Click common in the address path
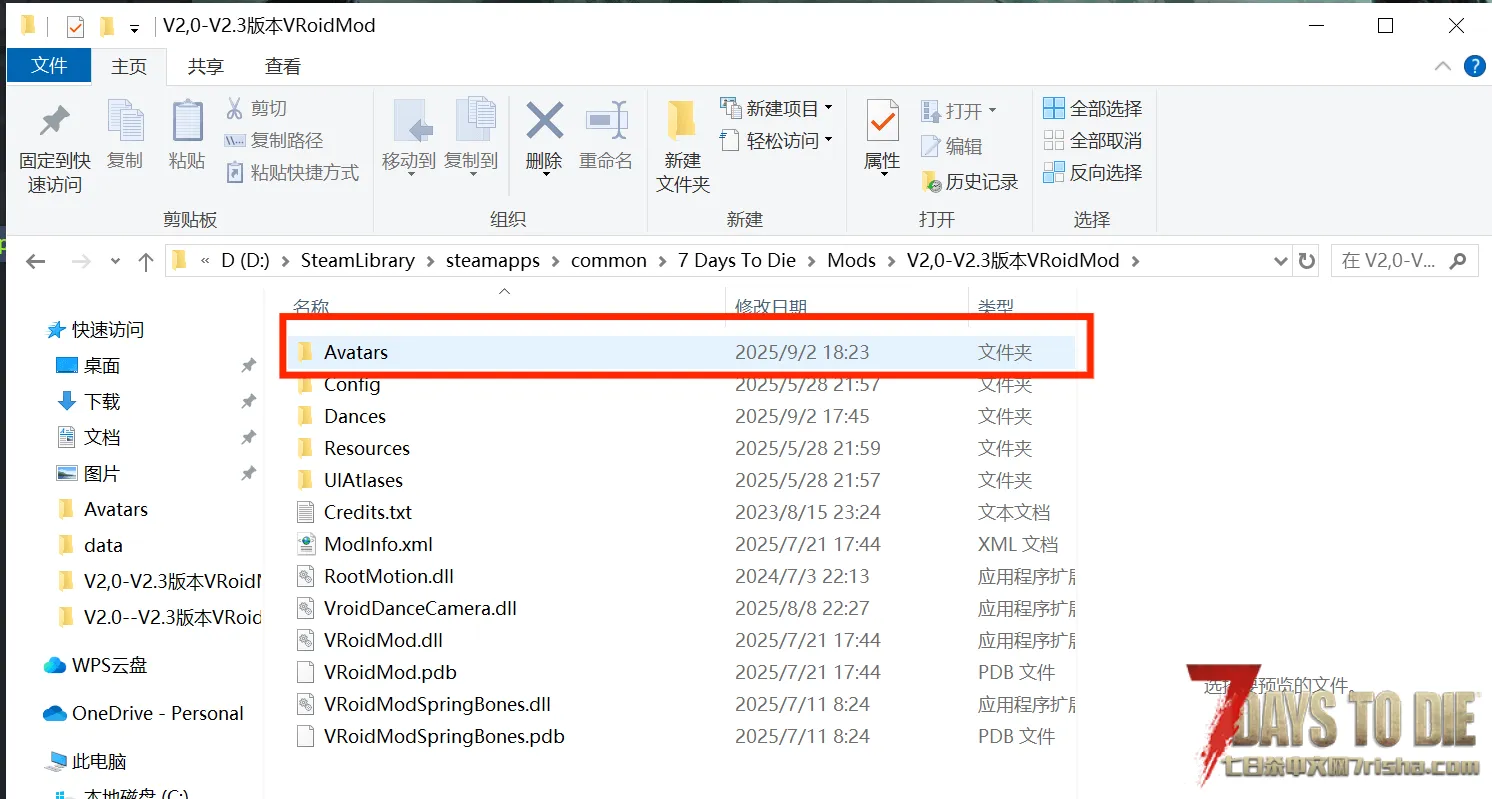 click(x=609, y=261)
